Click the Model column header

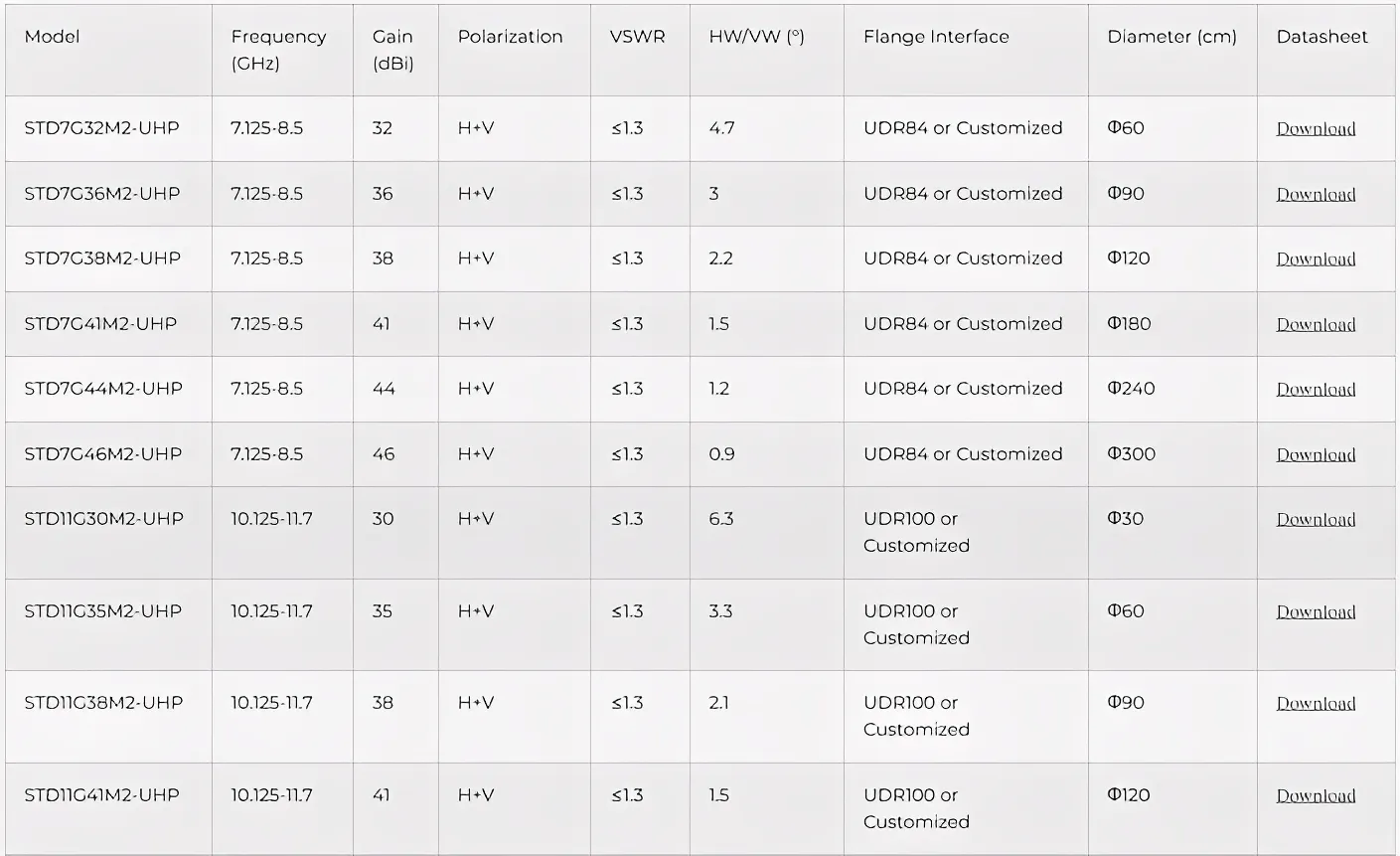(53, 37)
